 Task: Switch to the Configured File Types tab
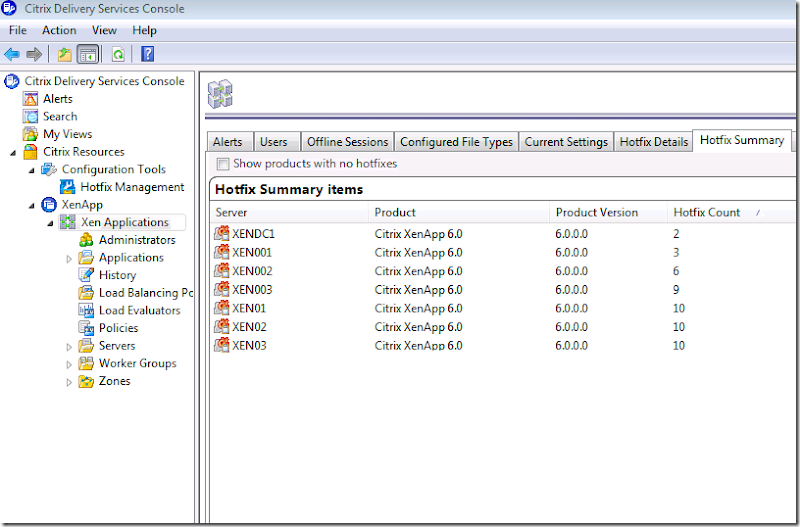click(456, 142)
